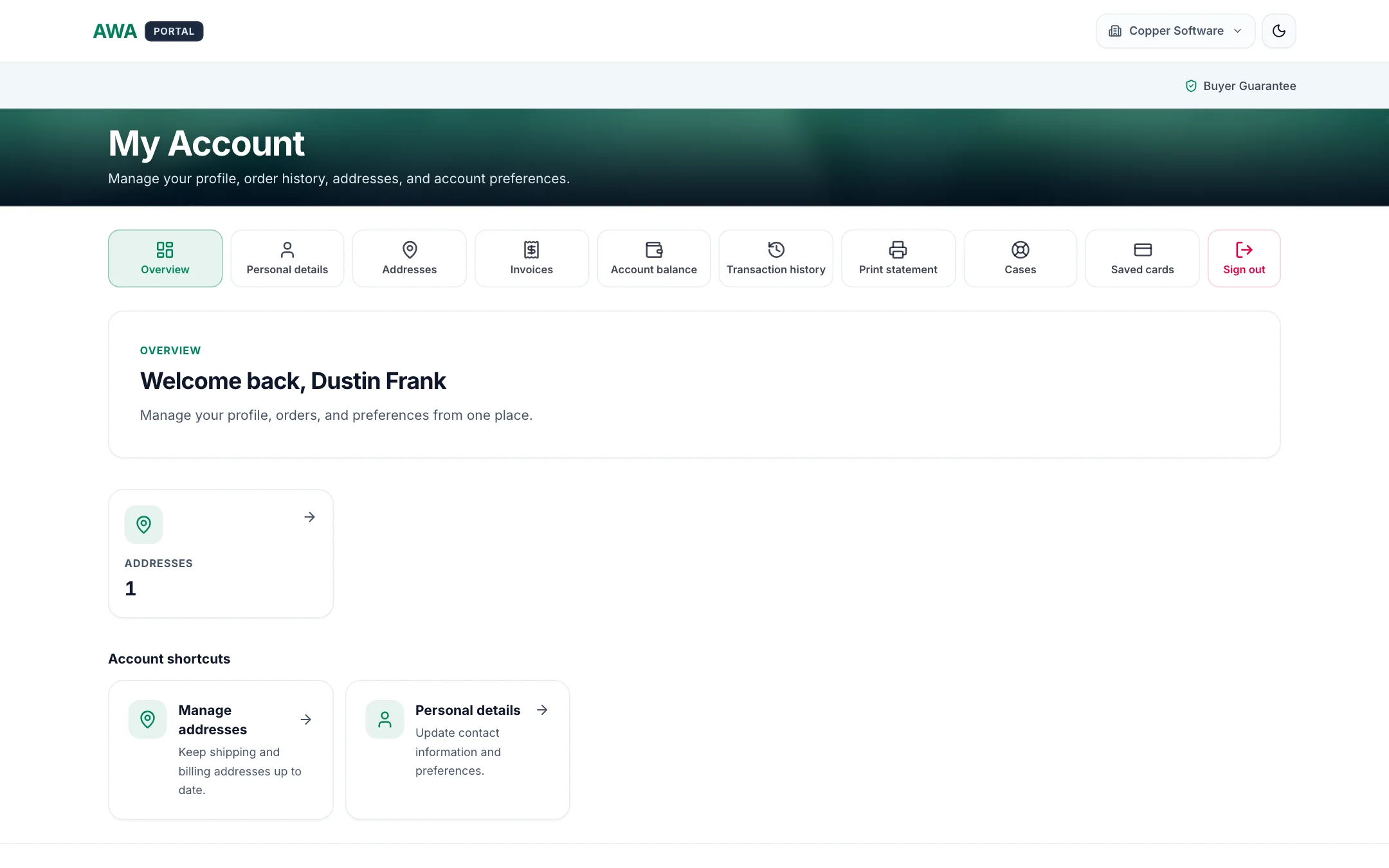The image size is (1389, 868).
Task: Click the 'My Account' banner title
Action: pyautogui.click(x=206, y=143)
